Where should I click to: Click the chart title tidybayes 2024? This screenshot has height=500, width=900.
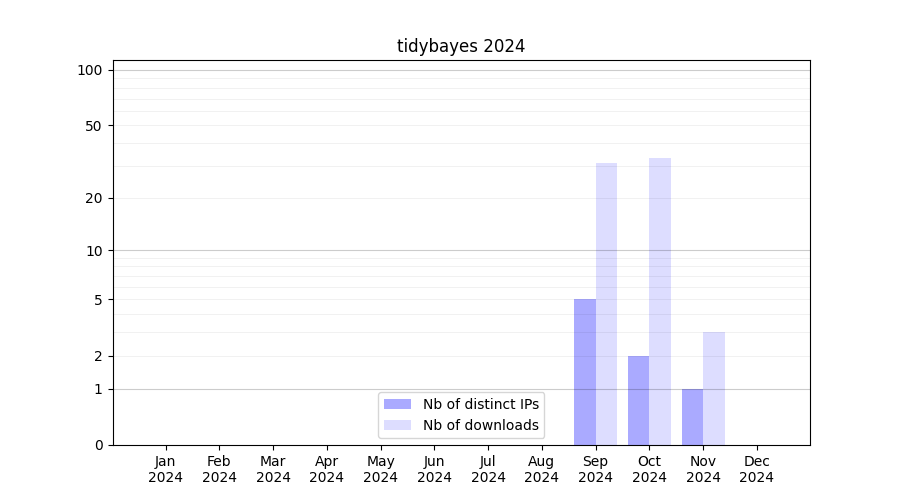point(461,46)
